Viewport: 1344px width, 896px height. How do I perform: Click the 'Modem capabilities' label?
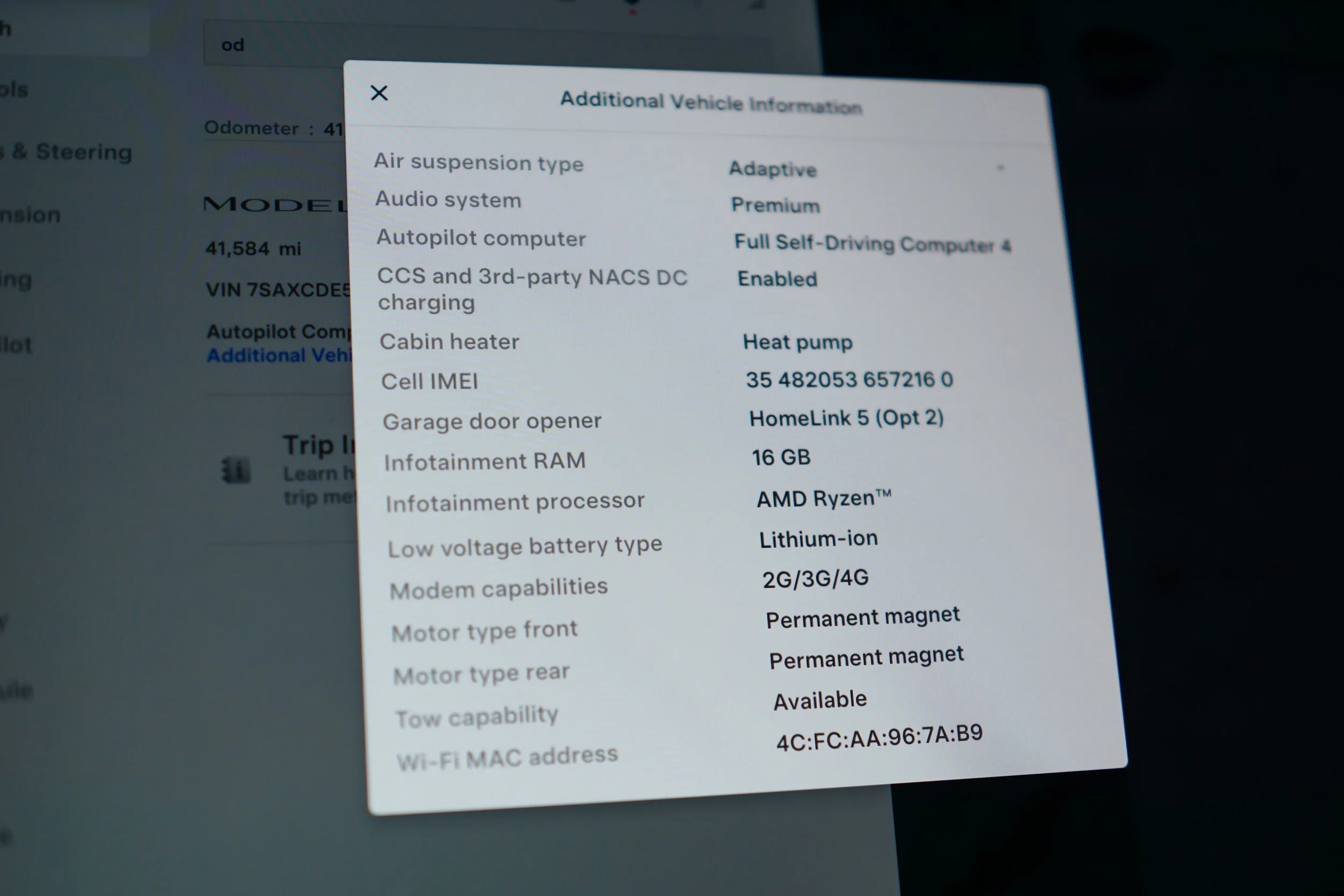(x=498, y=589)
